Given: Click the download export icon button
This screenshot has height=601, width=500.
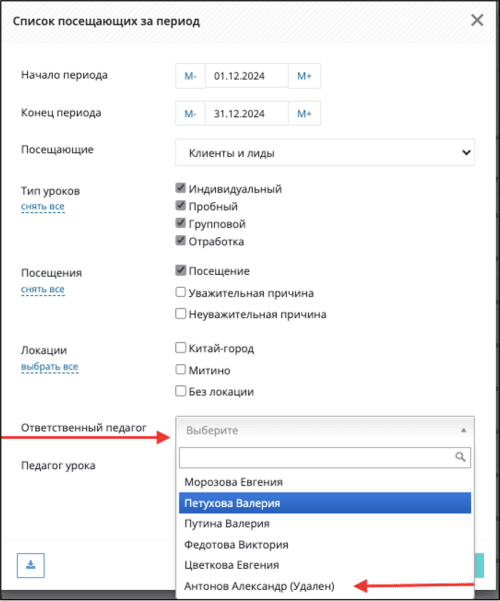Looking at the screenshot, I should coord(31,565).
